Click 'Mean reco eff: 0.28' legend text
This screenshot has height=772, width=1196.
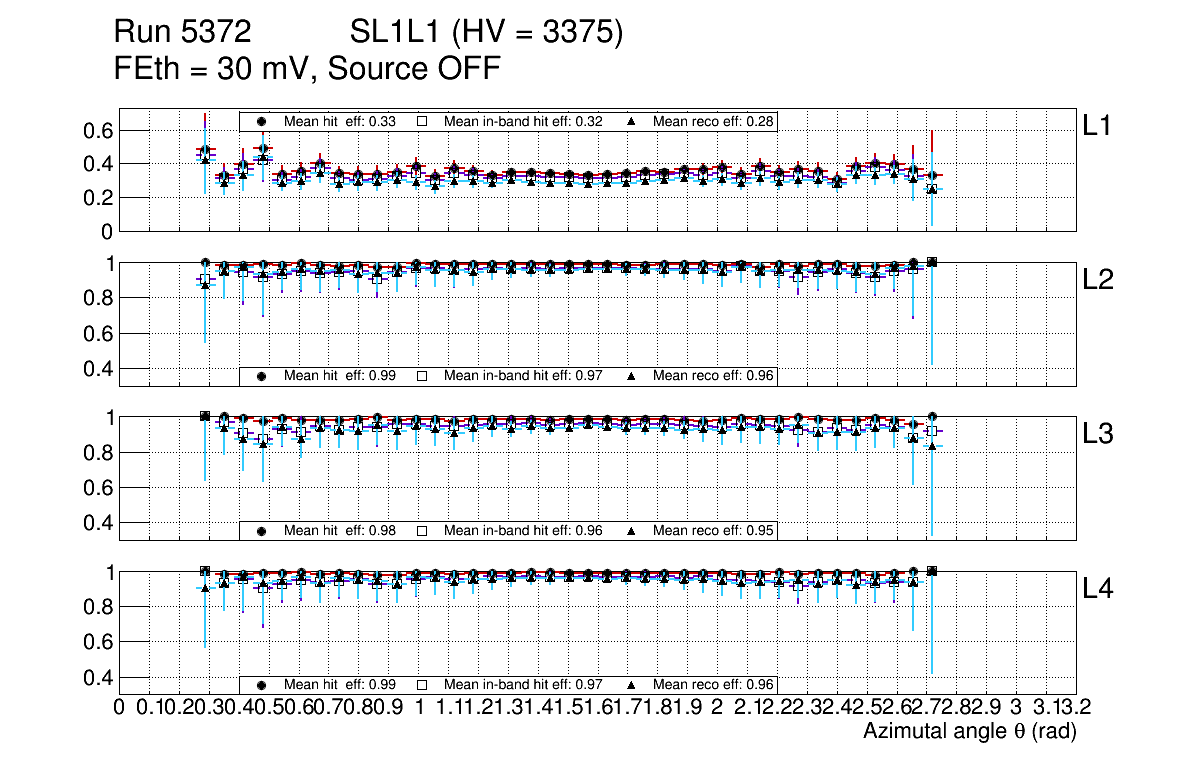[x=714, y=121]
